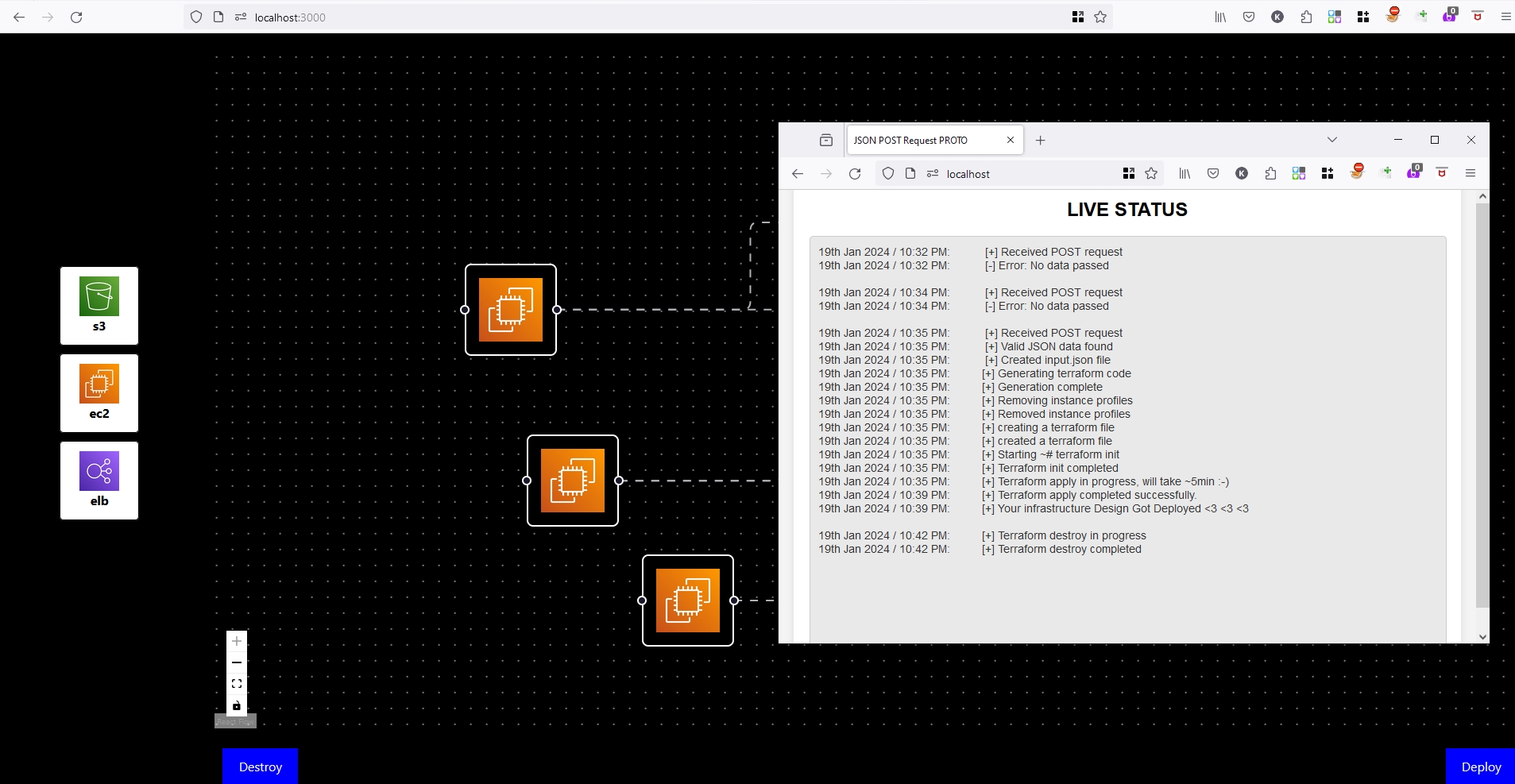Open the inner browser hamburger menu
The image size is (1515, 784).
(x=1471, y=173)
